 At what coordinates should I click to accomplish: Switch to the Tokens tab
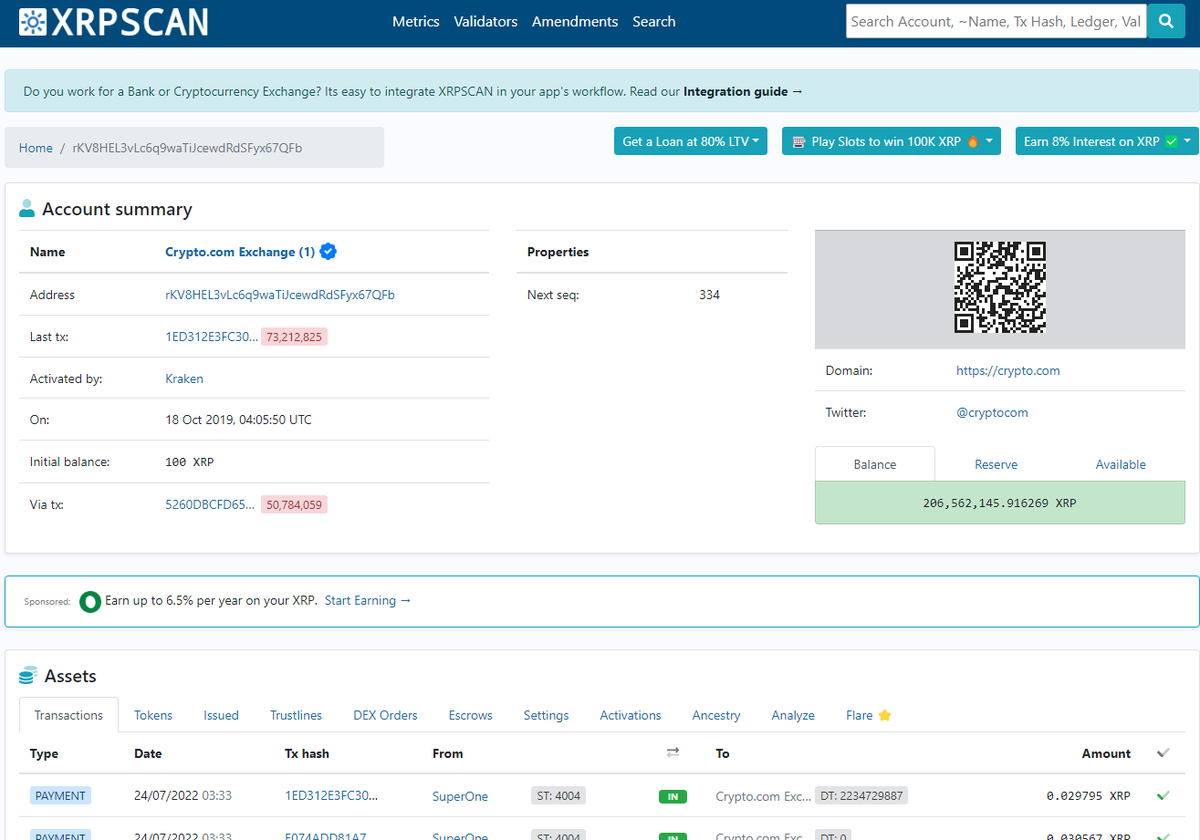[153, 715]
